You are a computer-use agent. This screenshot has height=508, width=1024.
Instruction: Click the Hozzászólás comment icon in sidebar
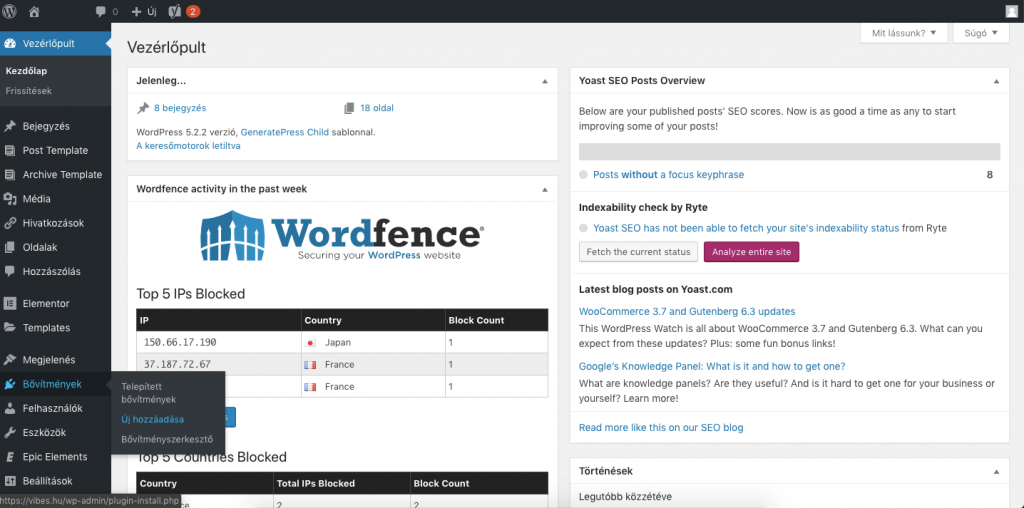pyautogui.click(x=10, y=272)
